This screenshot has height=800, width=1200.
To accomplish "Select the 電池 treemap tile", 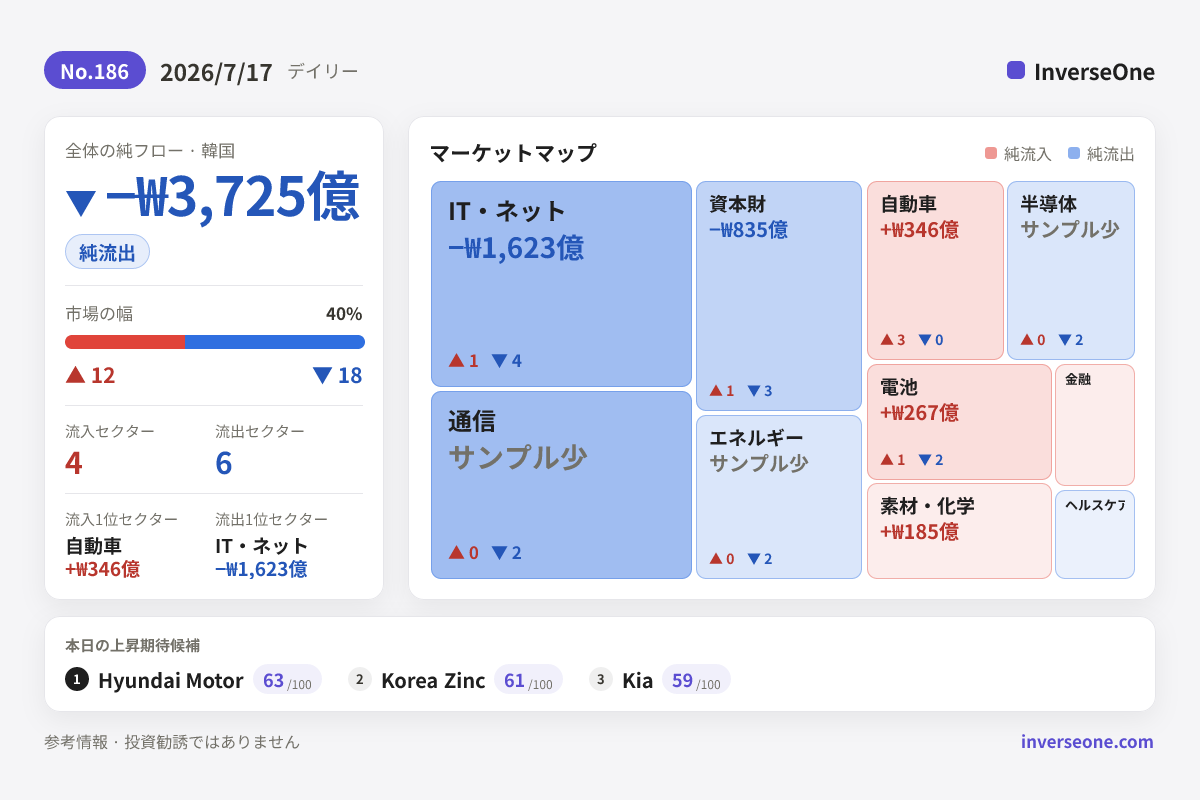I will (959, 422).
